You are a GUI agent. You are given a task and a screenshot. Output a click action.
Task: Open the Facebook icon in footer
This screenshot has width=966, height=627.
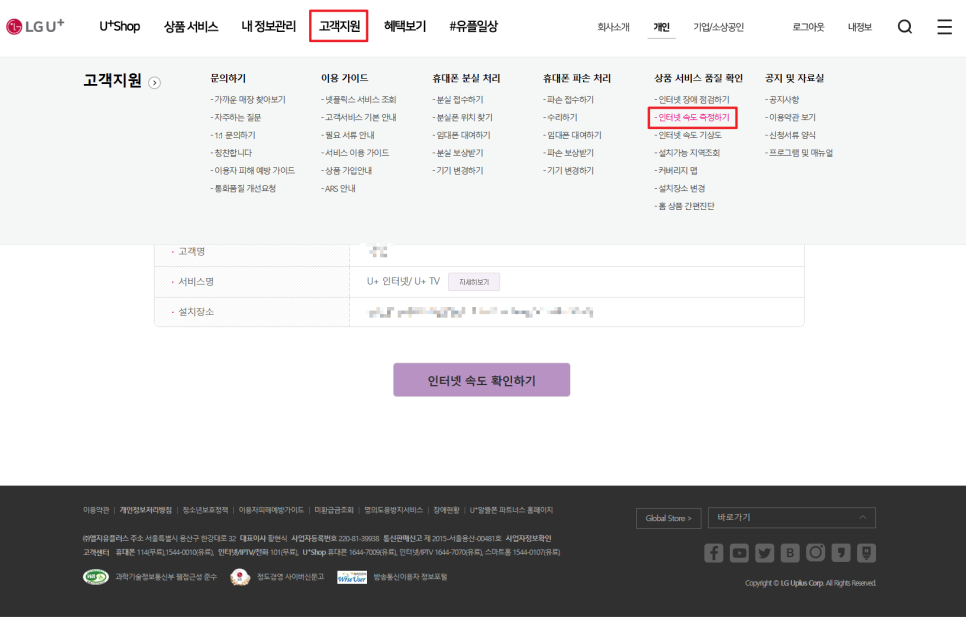click(713, 552)
